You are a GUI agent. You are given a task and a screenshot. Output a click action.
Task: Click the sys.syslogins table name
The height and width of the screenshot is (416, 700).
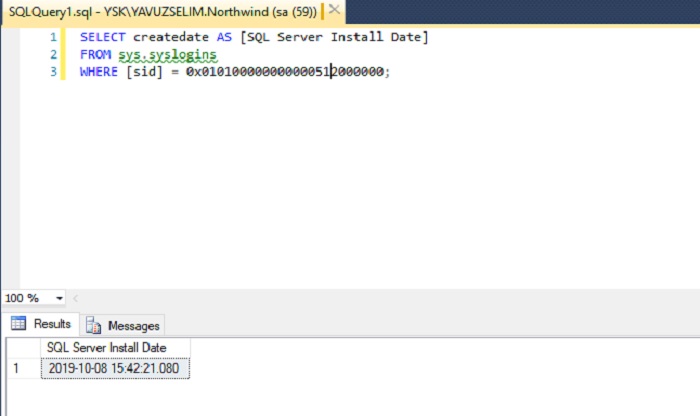167,55
